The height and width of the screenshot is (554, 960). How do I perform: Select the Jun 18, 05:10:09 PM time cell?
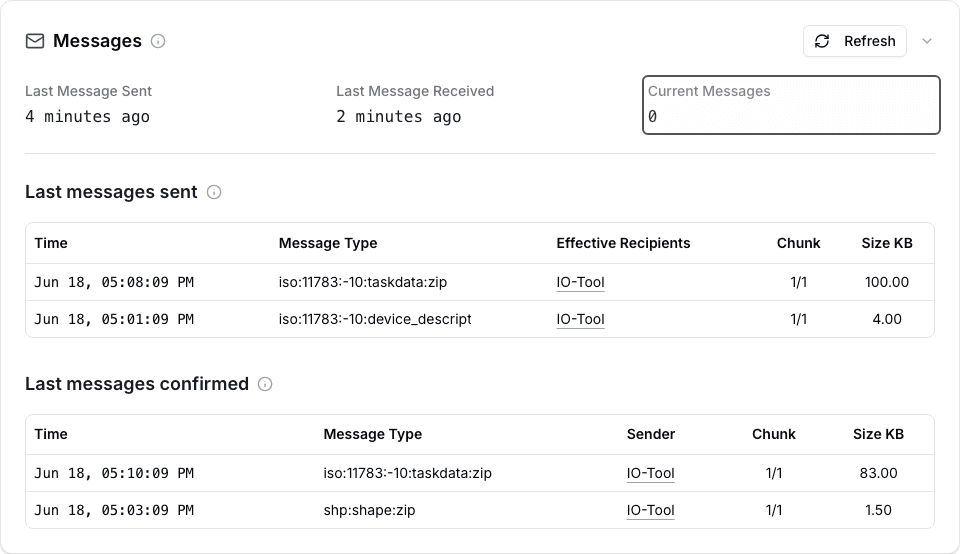point(114,473)
